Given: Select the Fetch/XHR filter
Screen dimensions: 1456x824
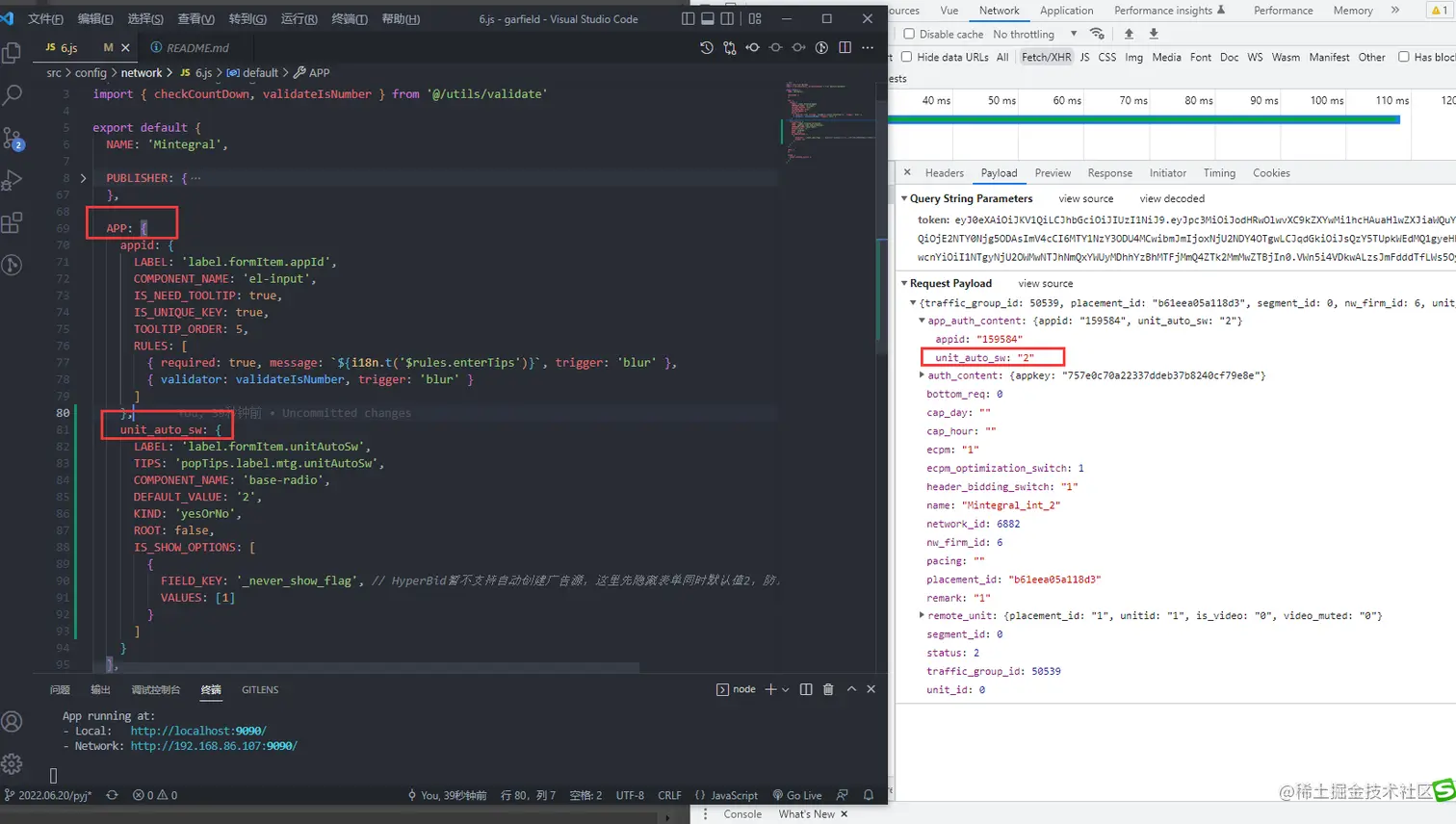Looking at the screenshot, I should [1046, 57].
